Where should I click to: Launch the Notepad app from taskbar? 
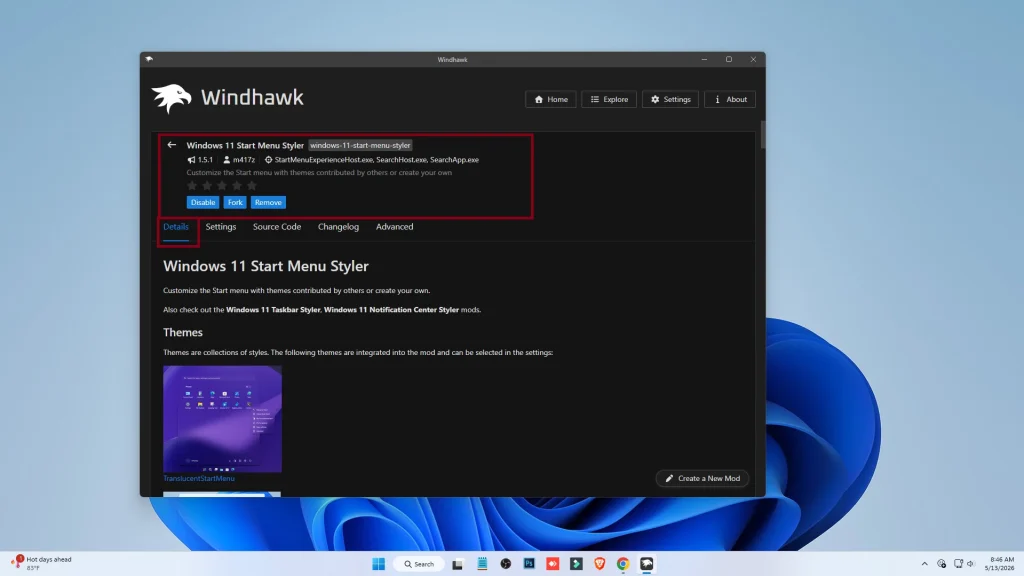coord(482,564)
